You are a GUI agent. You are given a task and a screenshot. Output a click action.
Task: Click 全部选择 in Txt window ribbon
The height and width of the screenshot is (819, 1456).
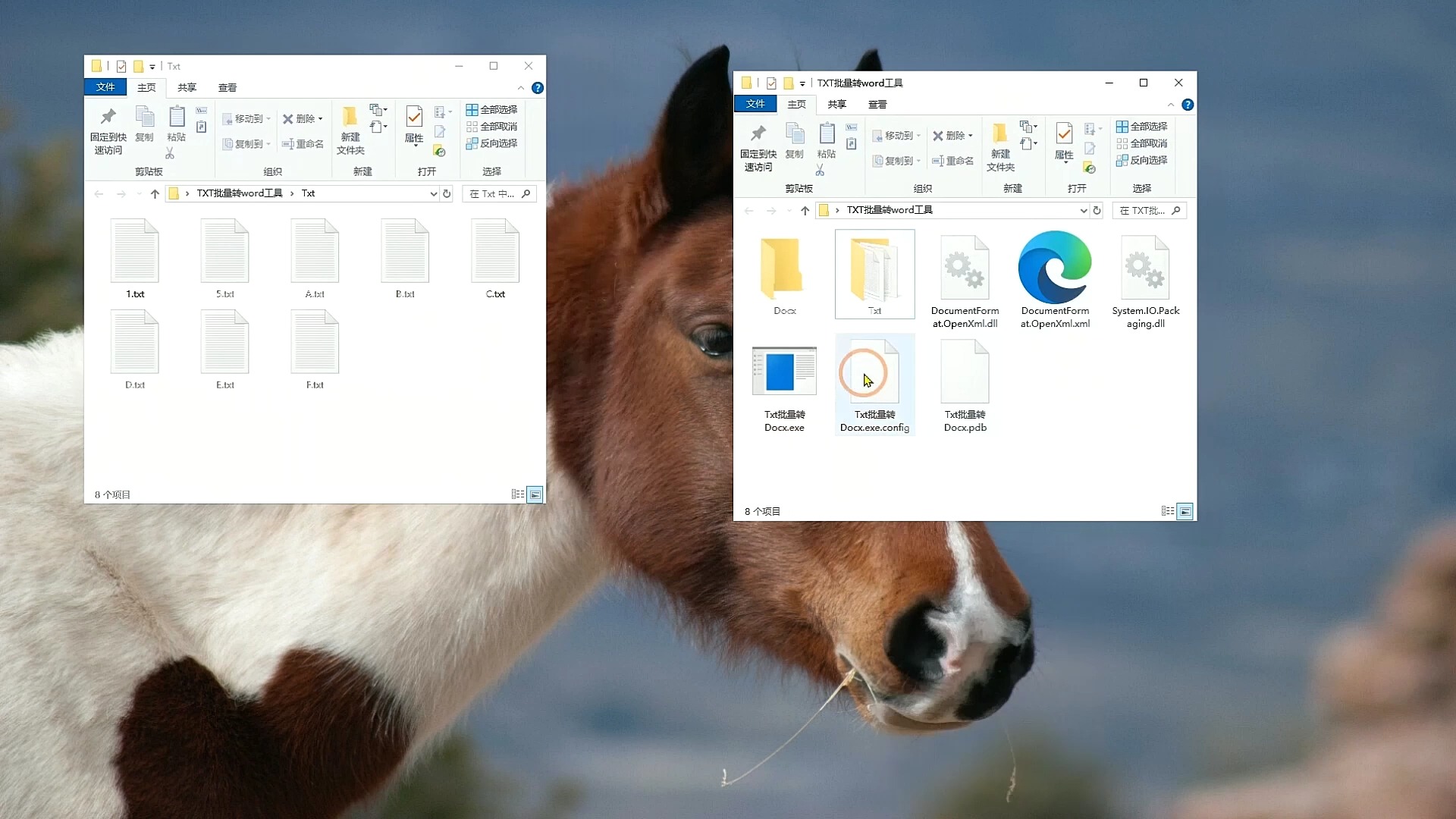point(491,110)
